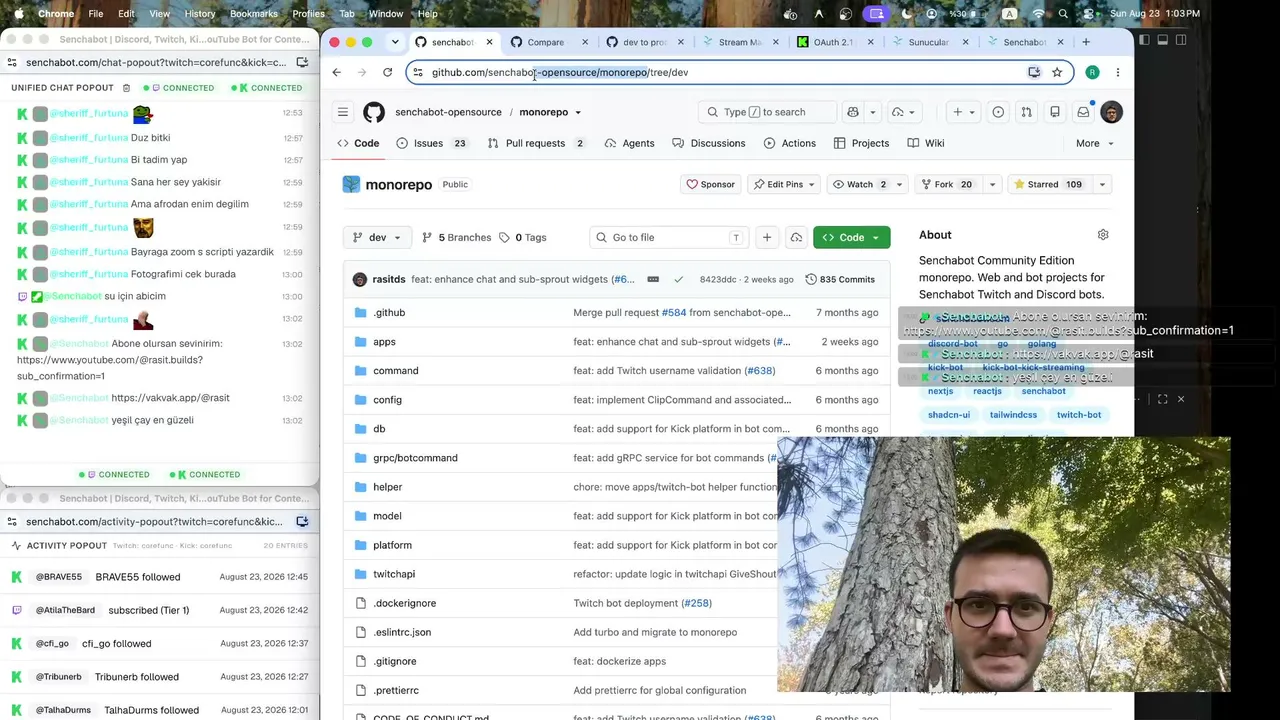The image size is (1280, 720).
Task: Click the tailwindcss topic tag
Action: click(1013, 415)
